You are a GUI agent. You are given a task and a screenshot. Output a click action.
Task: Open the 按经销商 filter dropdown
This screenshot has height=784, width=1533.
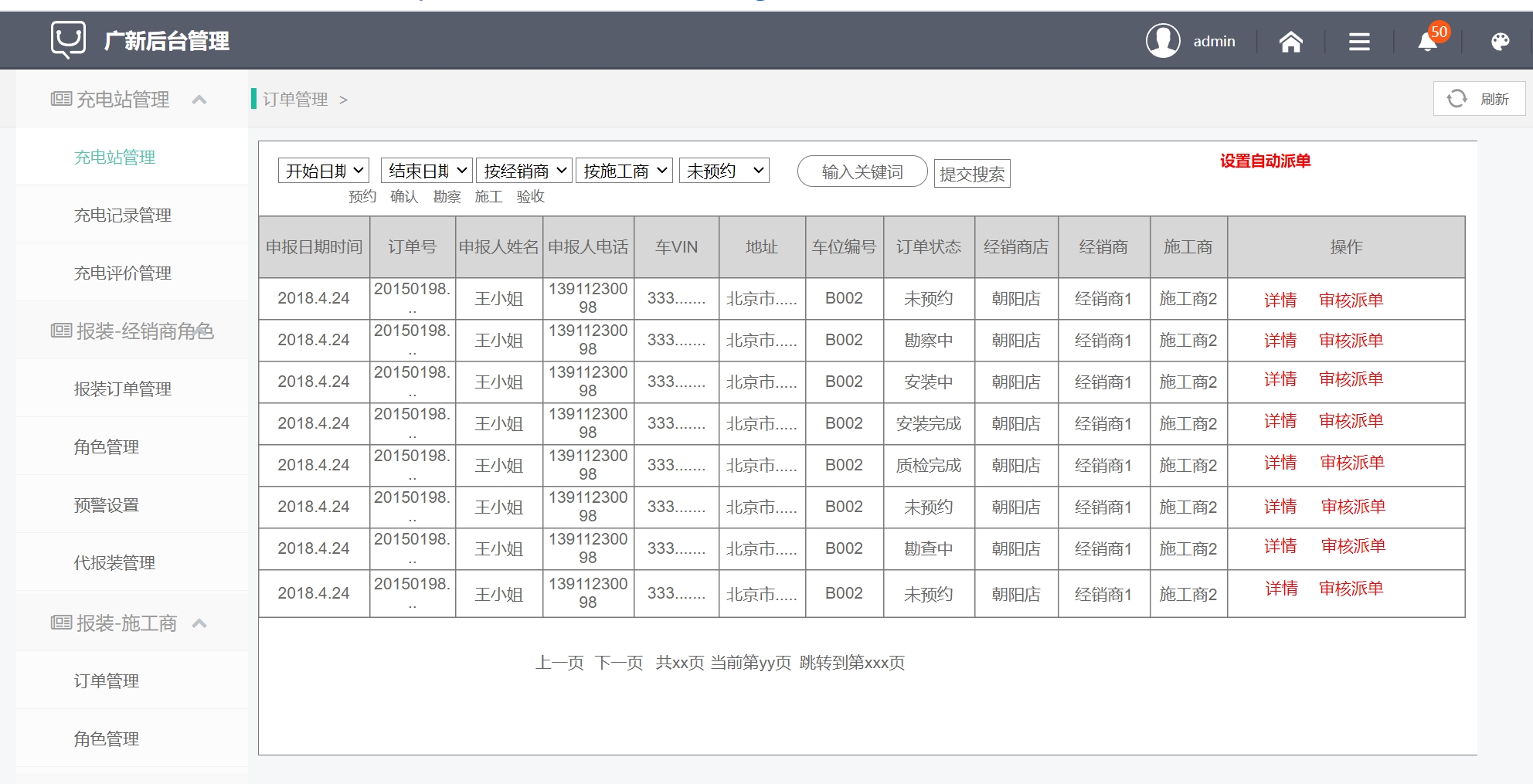point(524,171)
